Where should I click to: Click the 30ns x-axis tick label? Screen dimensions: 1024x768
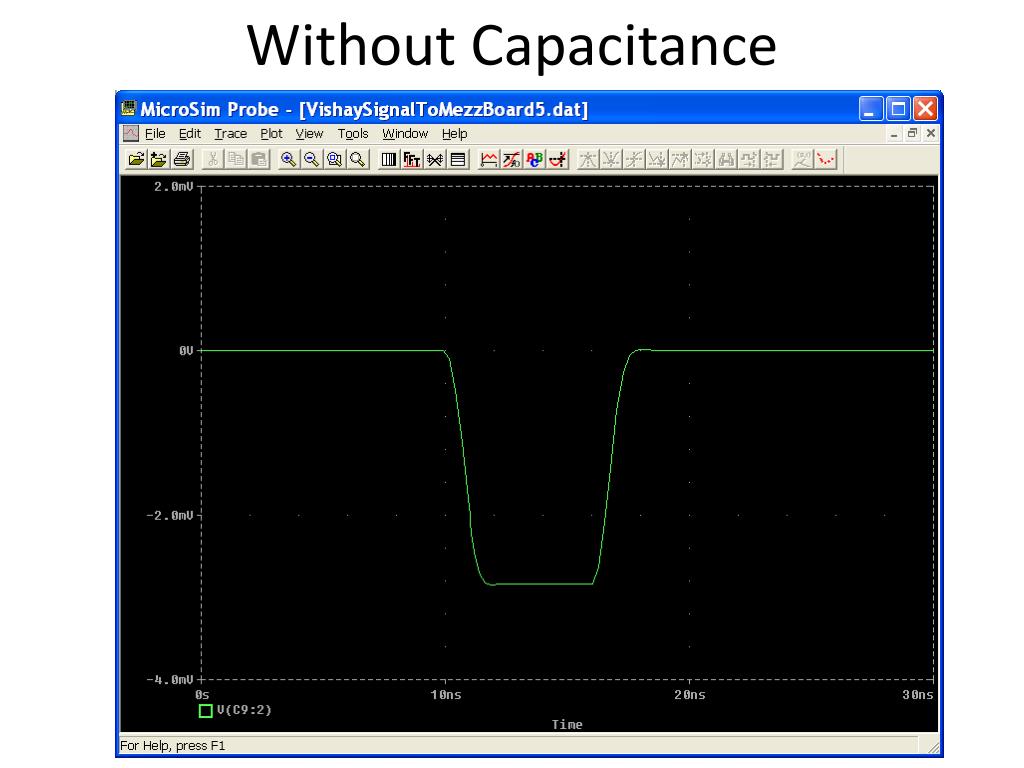click(x=918, y=695)
